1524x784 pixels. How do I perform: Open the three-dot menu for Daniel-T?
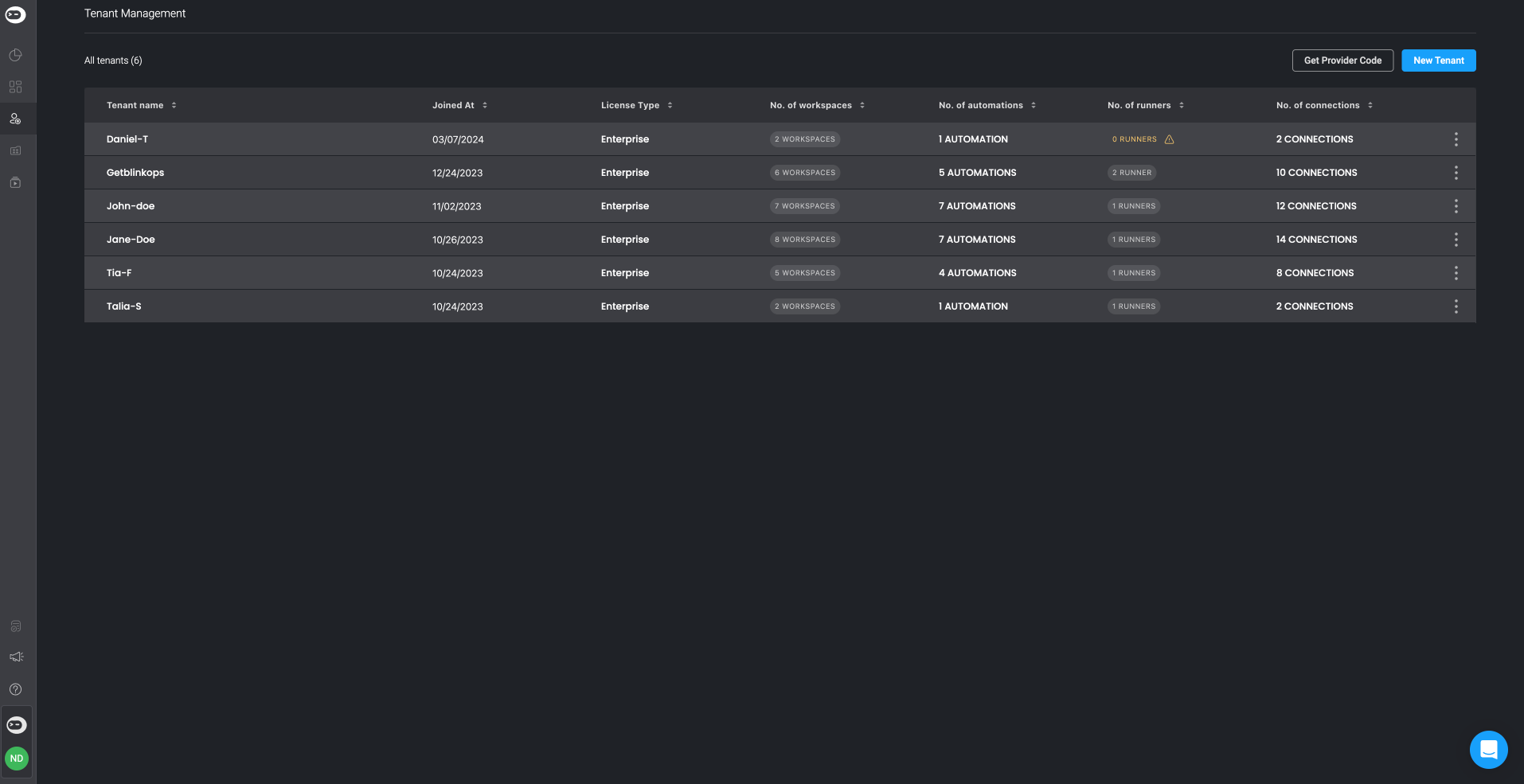click(1456, 139)
